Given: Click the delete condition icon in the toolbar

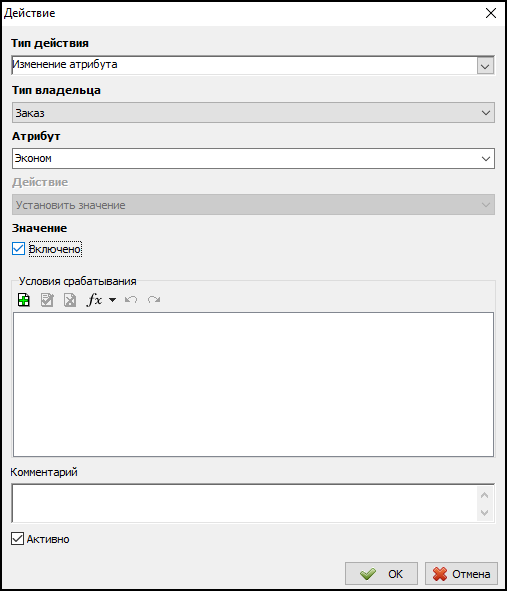Looking at the screenshot, I should pyautogui.click(x=70, y=300).
